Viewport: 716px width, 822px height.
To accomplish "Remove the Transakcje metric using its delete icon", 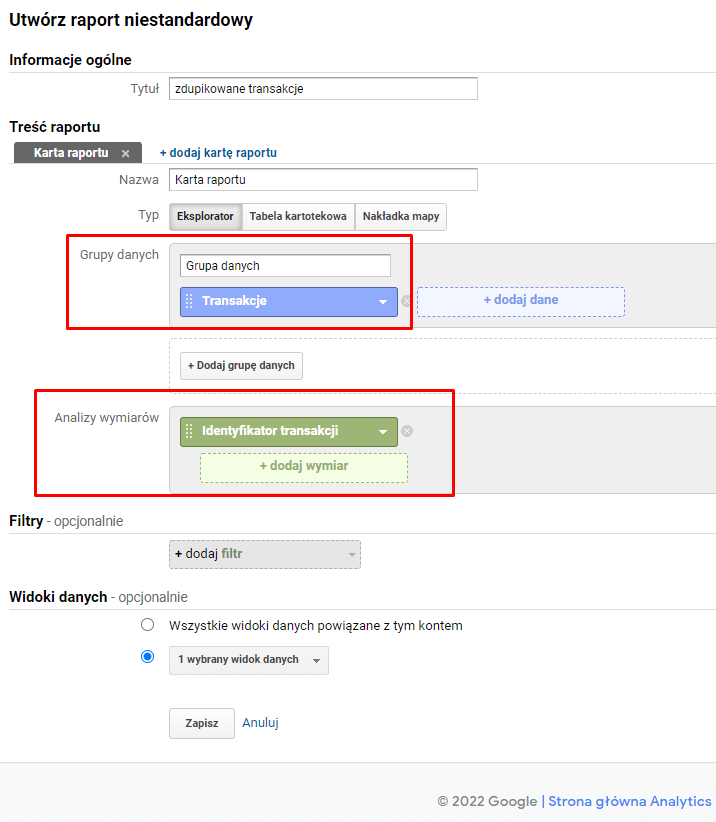I will 406,301.
